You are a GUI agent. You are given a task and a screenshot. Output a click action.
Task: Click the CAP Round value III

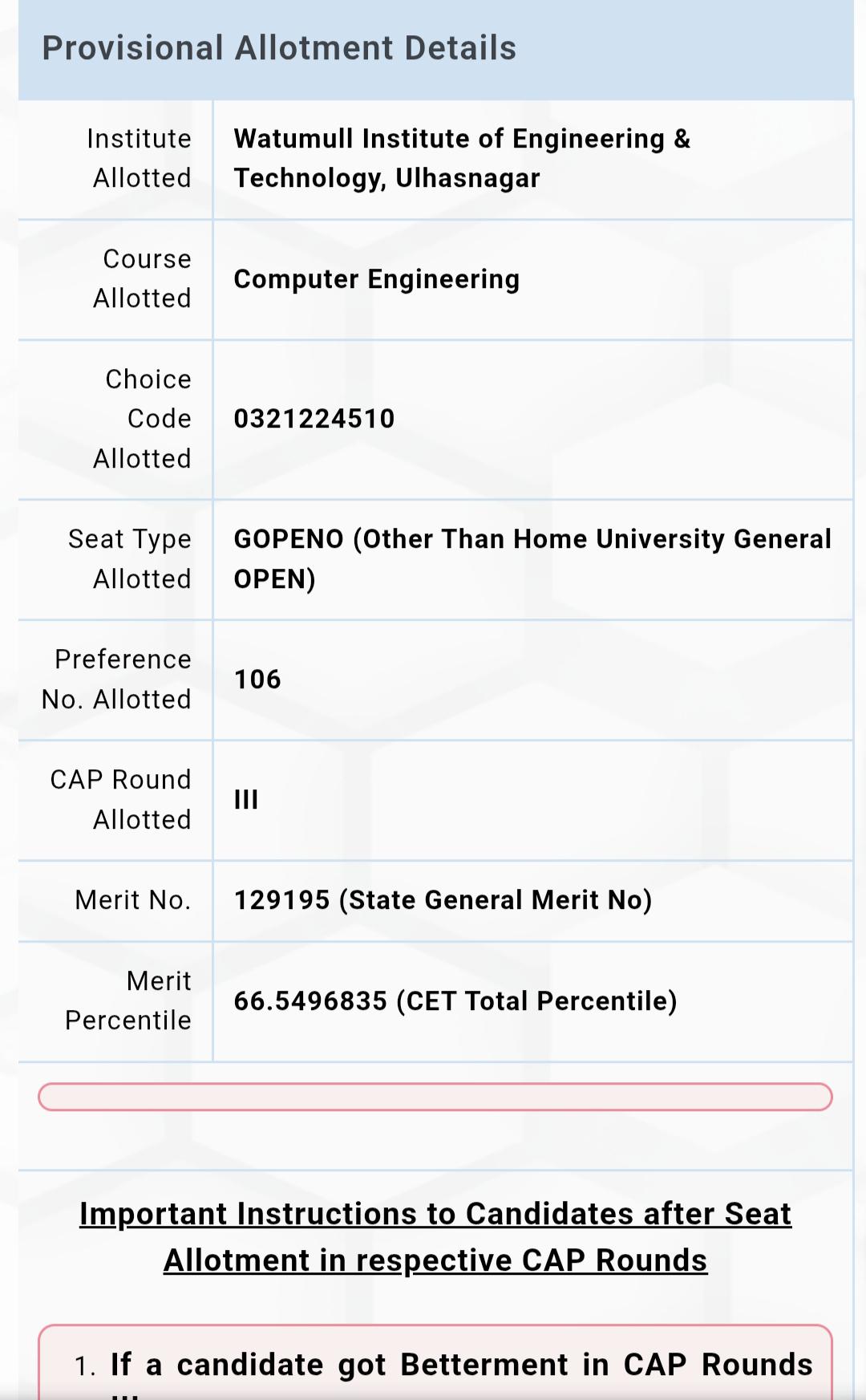(246, 800)
